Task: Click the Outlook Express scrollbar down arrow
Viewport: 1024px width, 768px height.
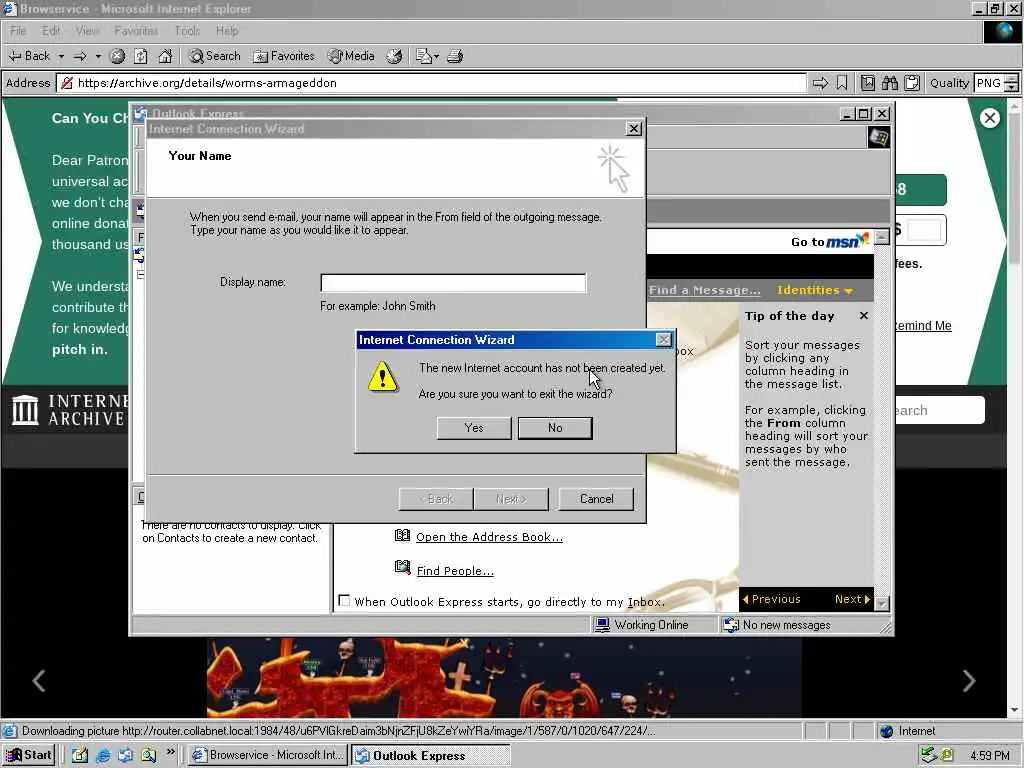Action: coord(882,603)
